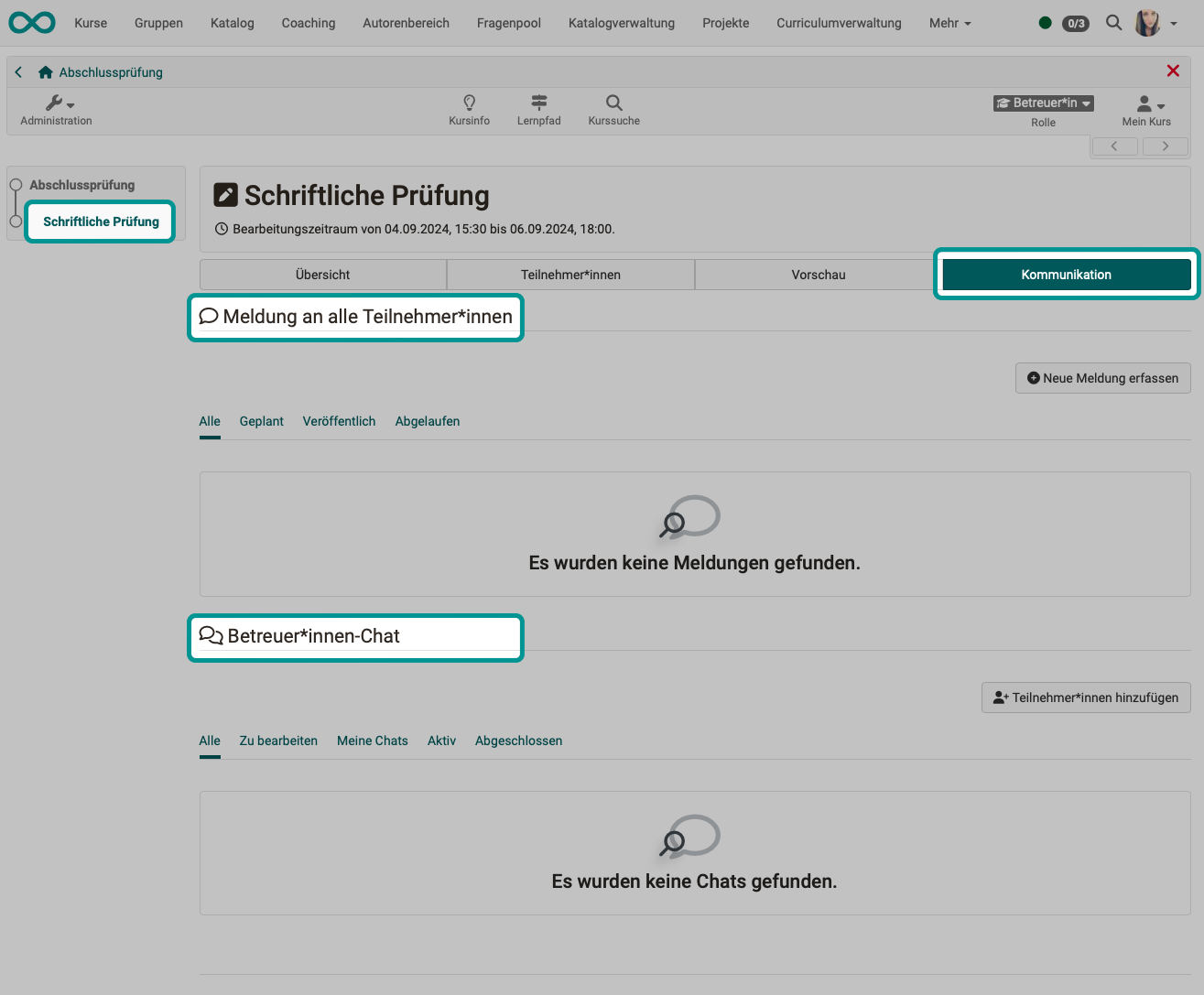The width and height of the screenshot is (1204, 995).
Task: Go to previous course element arrow
Action: 1114,146
